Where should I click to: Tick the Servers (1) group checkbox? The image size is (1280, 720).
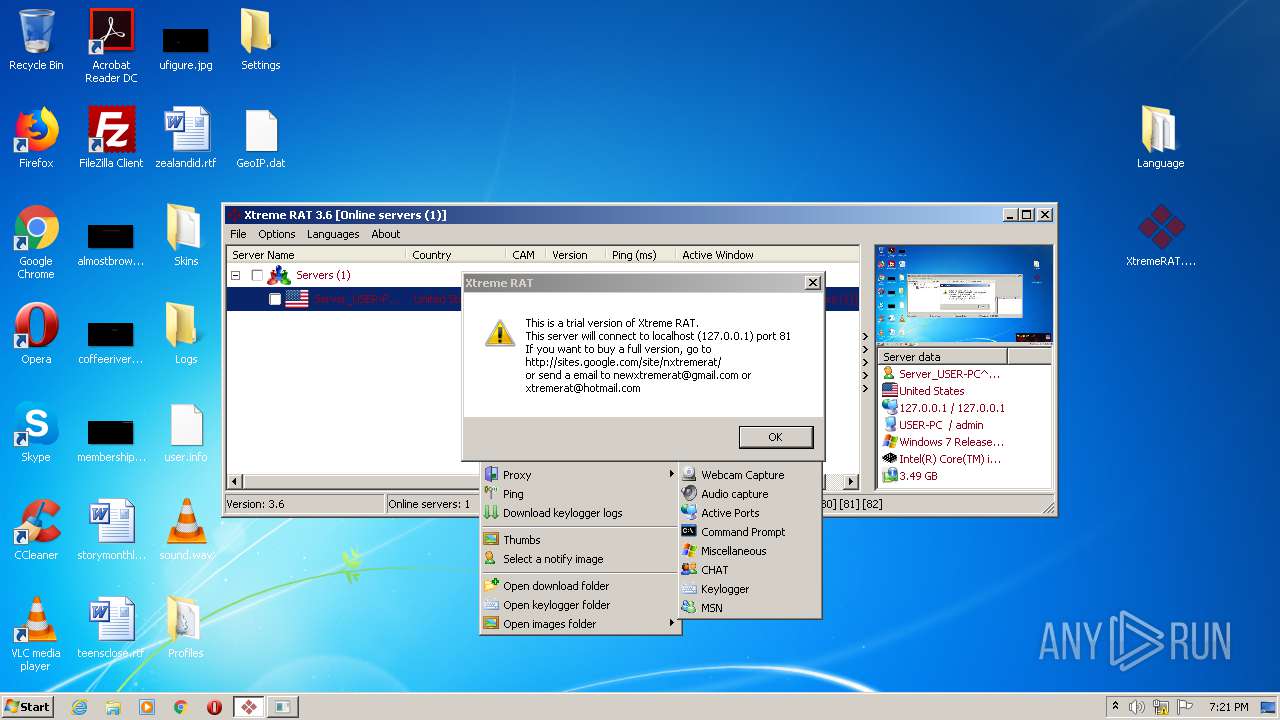tap(257, 275)
